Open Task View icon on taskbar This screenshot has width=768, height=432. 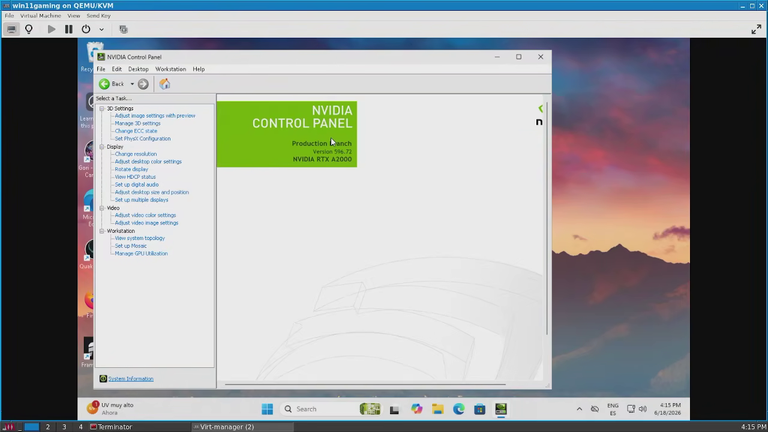coord(394,409)
